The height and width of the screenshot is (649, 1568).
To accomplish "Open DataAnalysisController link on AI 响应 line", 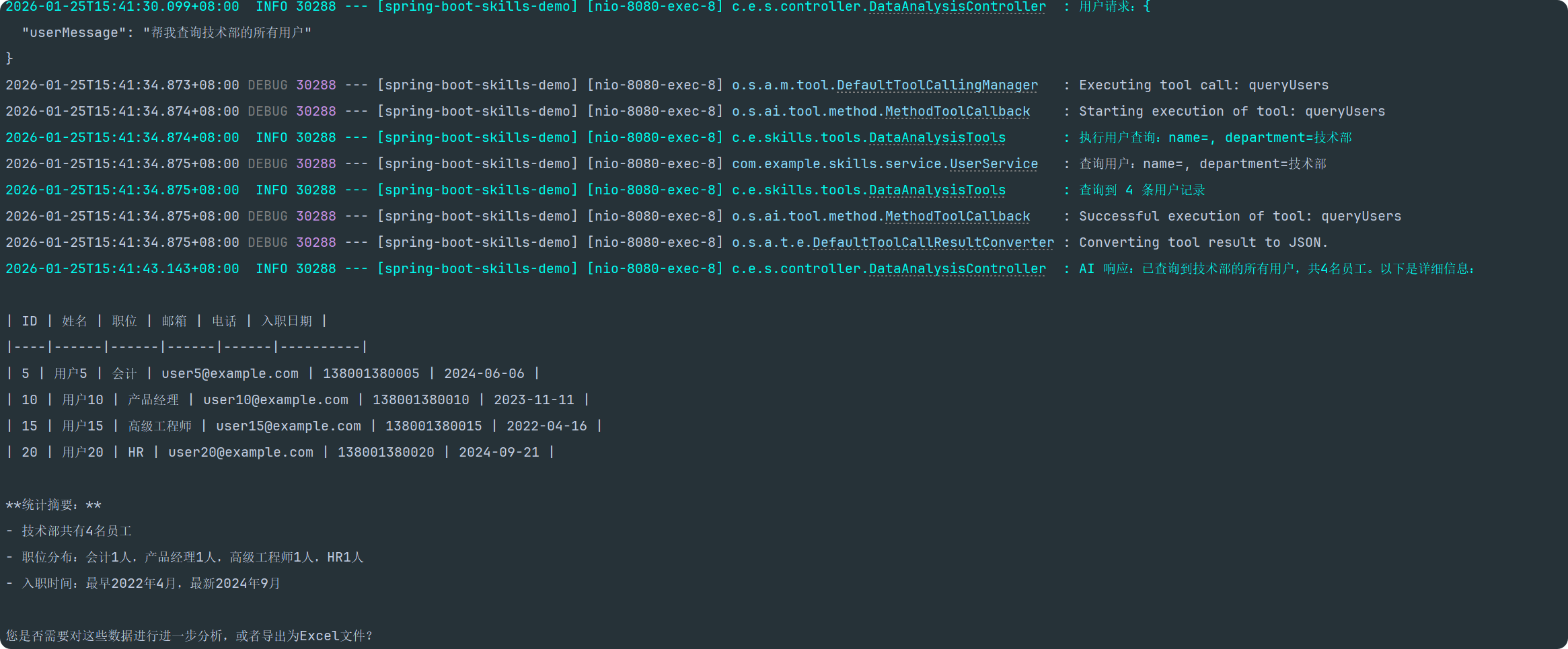I will pyautogui.click(x=957, y=269).
